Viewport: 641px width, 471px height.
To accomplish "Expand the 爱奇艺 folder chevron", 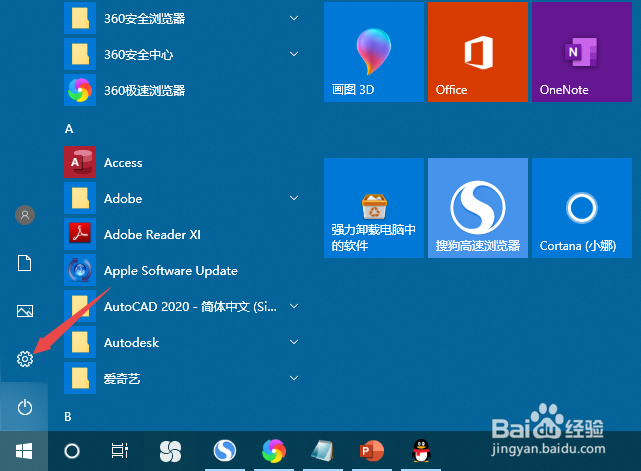I will coord(294,378).
